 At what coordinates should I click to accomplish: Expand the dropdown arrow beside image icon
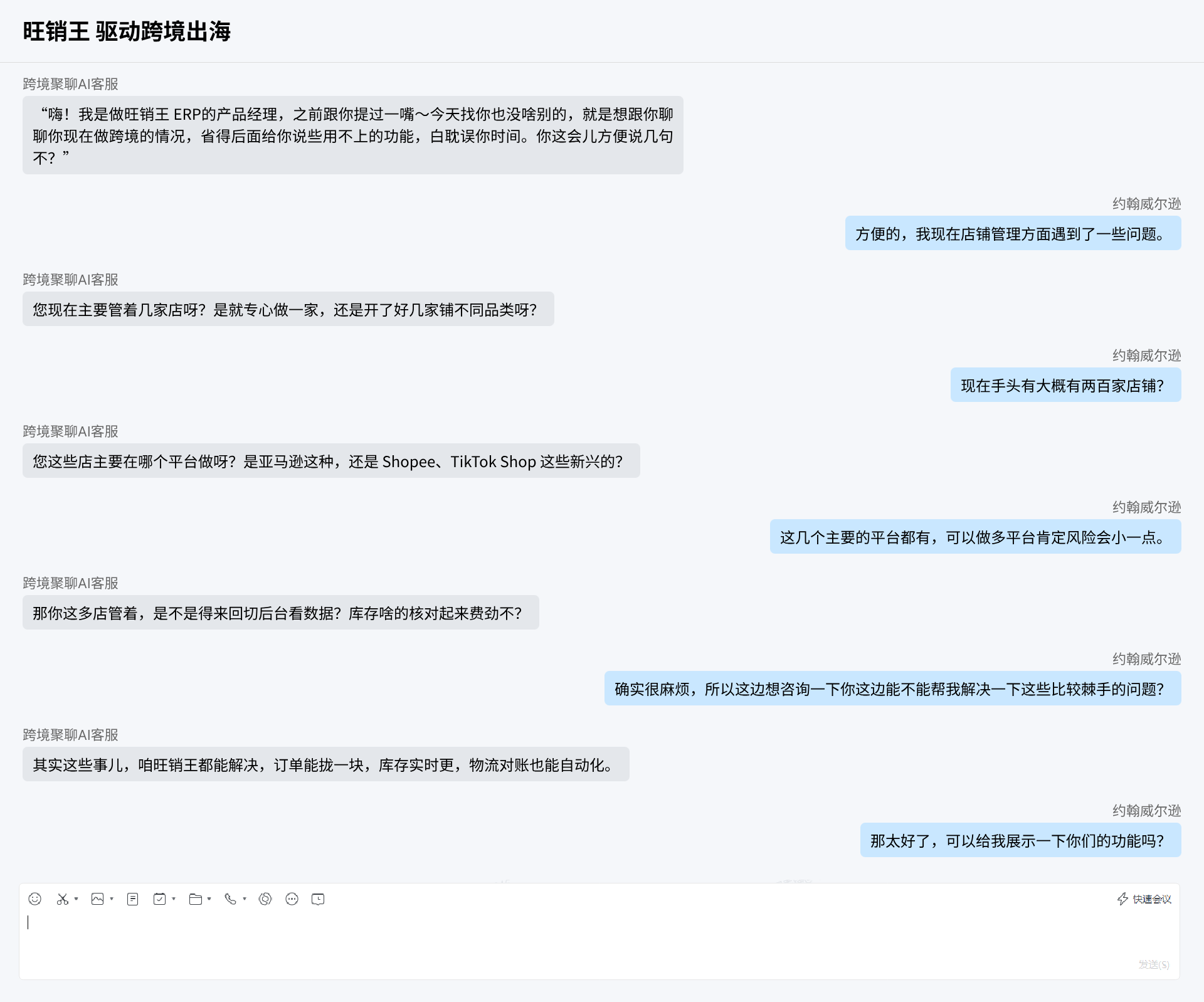tap(112, 899)
